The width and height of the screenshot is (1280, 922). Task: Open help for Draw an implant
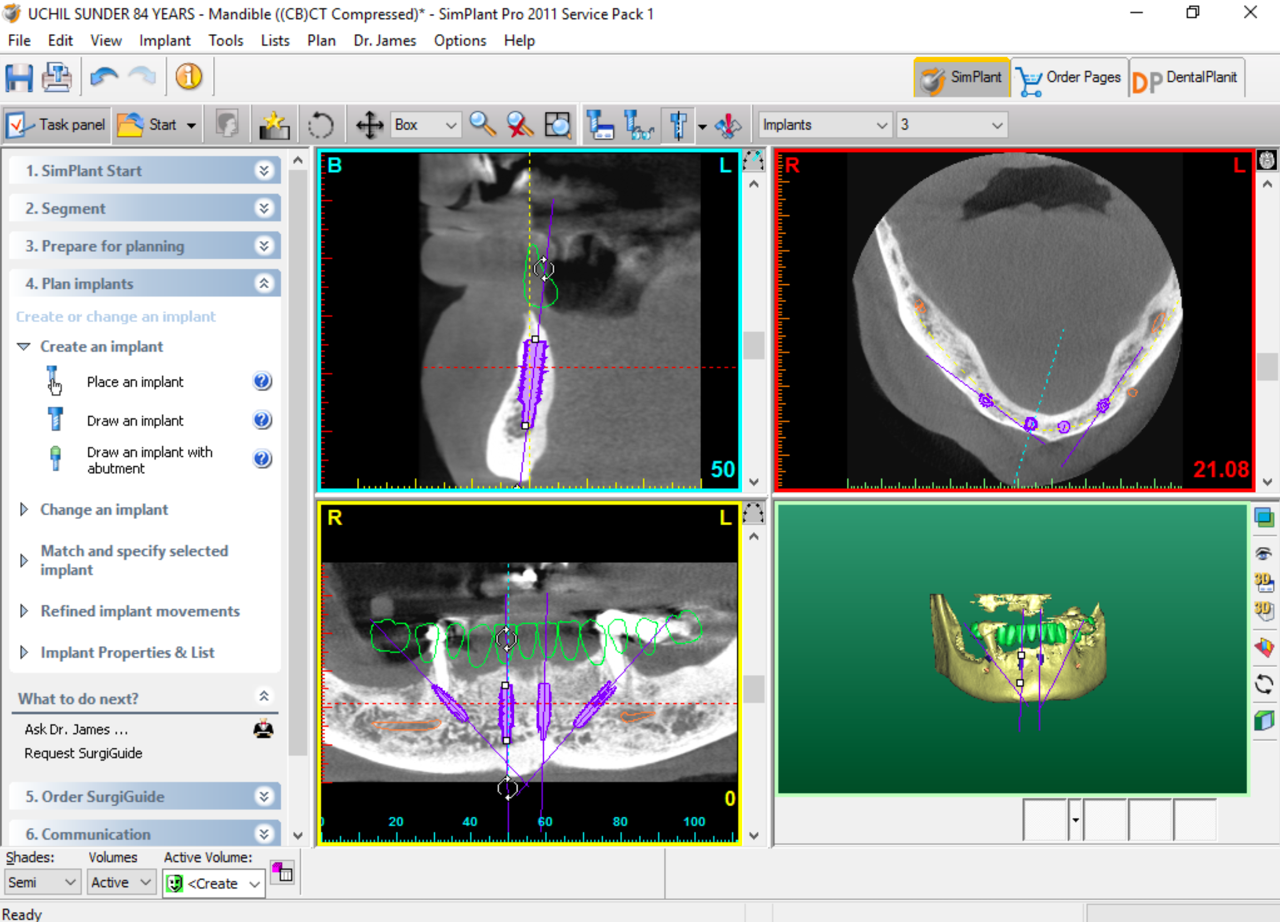point(262,420)
